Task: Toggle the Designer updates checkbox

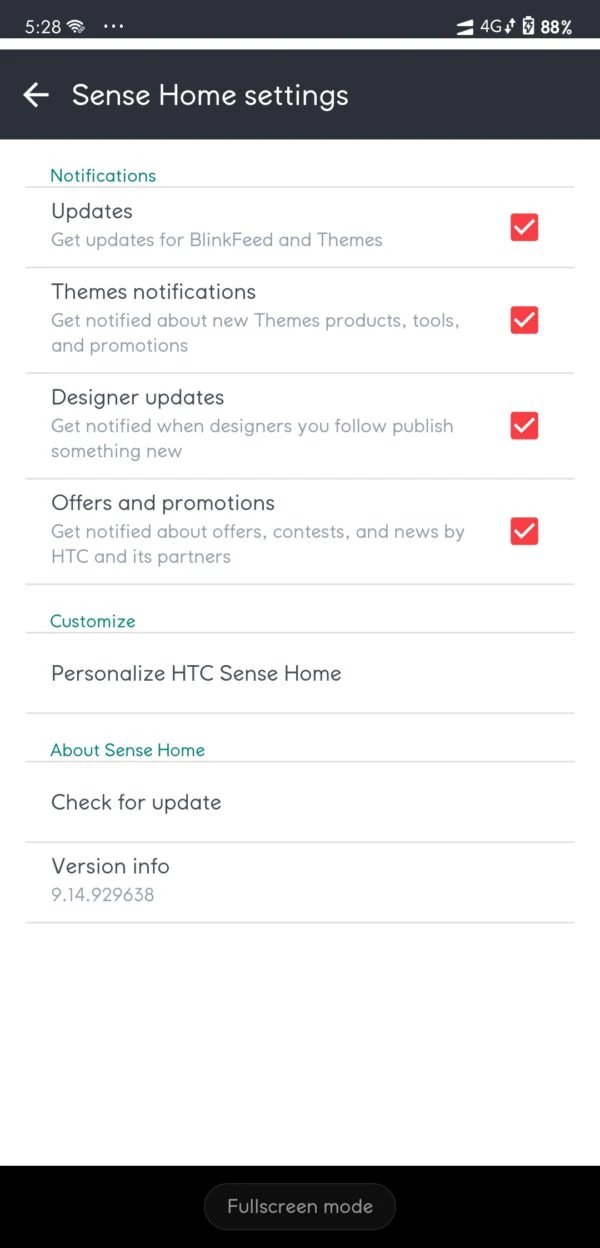Action: pyautogui.click(x=524, y=425)
